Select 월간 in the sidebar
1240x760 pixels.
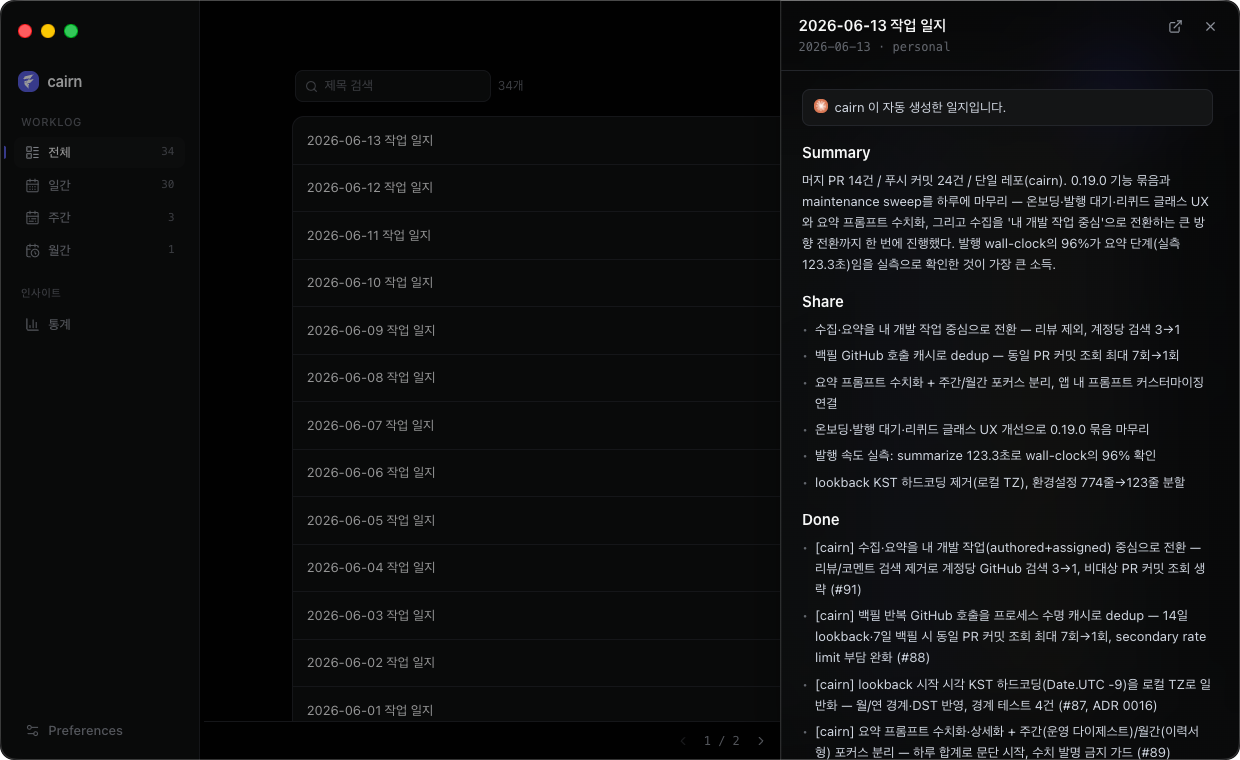tap(100, 250)
